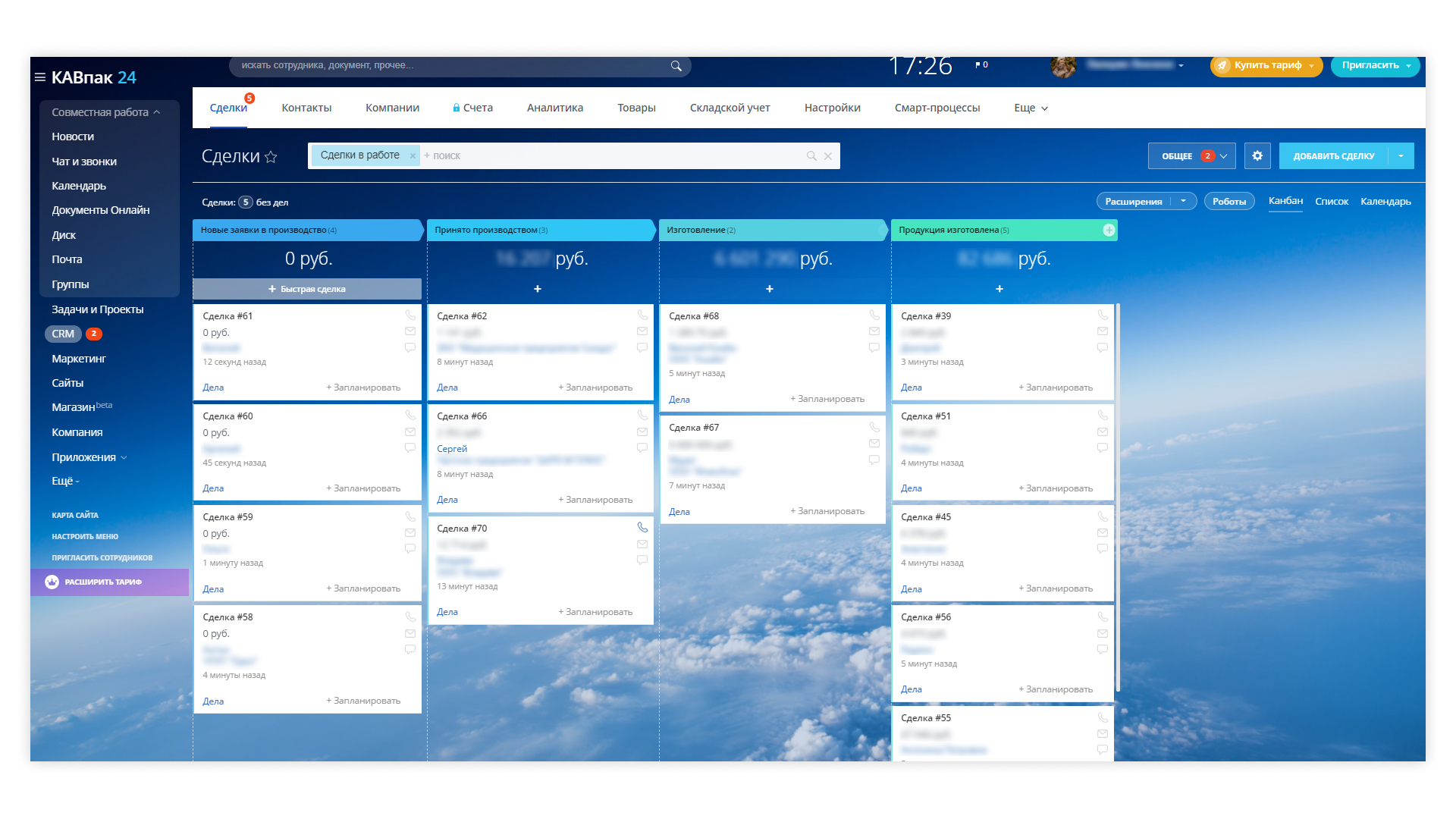Click the search magnifier in the top search bar
The image size is (1456, 819).
[676, 66]
